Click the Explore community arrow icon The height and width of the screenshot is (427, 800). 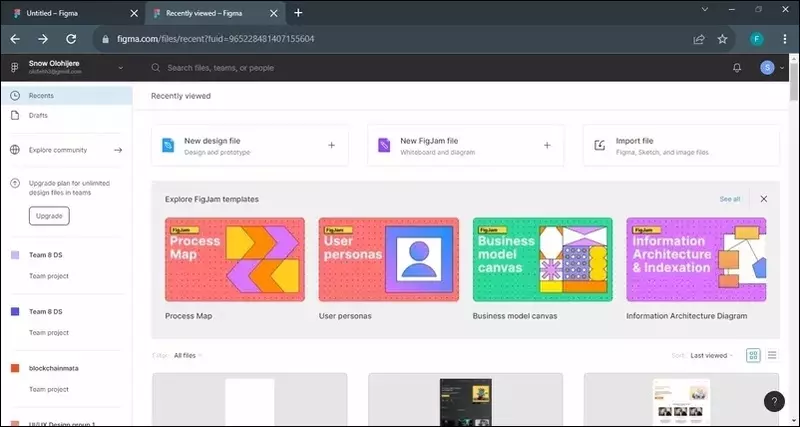click(x=118, y=150)
